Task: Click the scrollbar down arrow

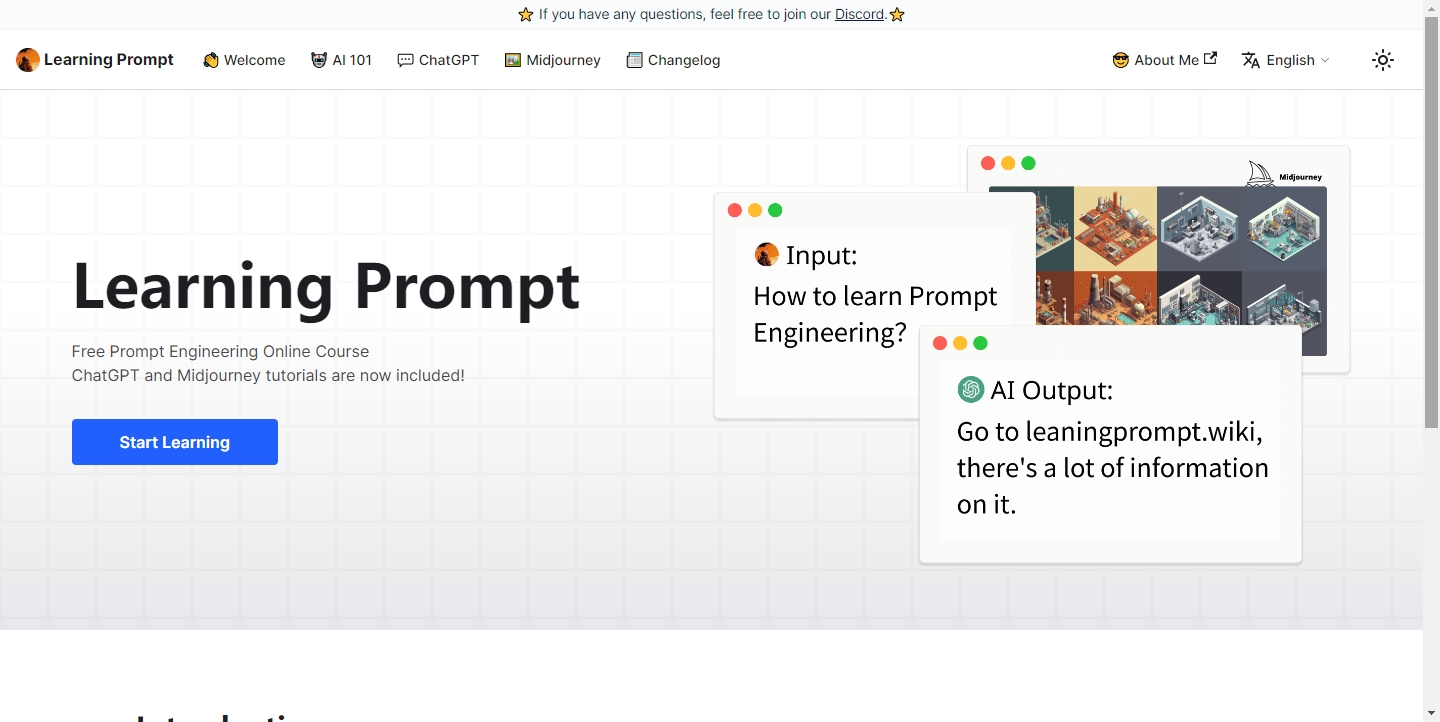Action: [x=1431, y=714]
